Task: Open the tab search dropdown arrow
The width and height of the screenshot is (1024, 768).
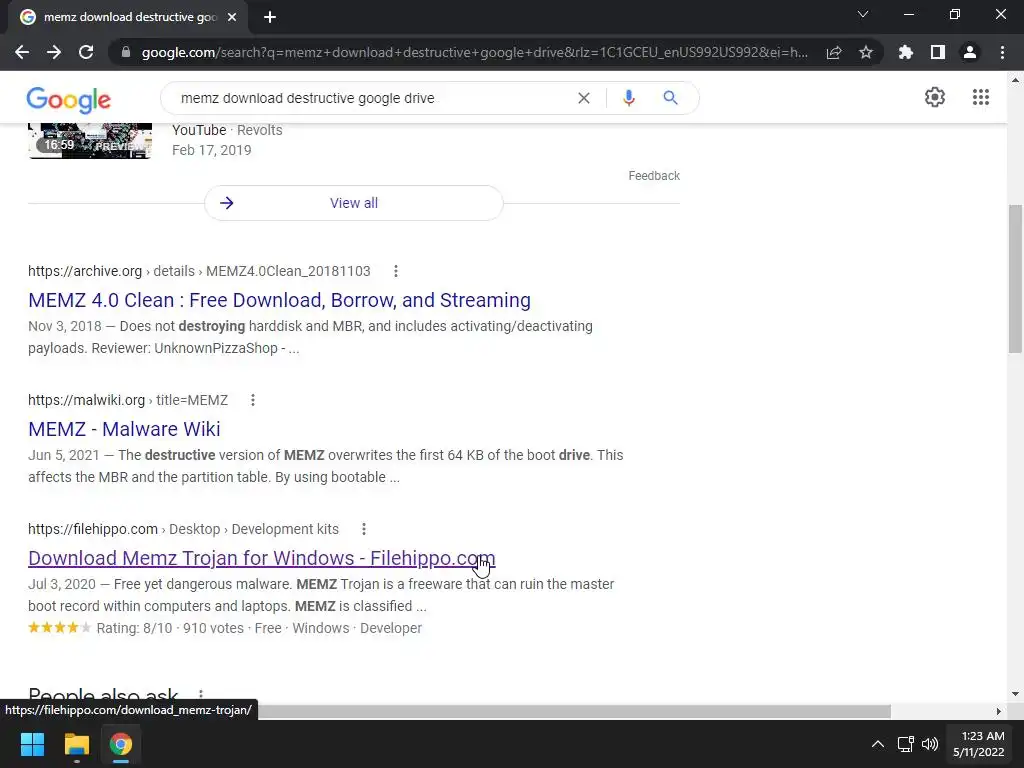Action: (863, 14)
